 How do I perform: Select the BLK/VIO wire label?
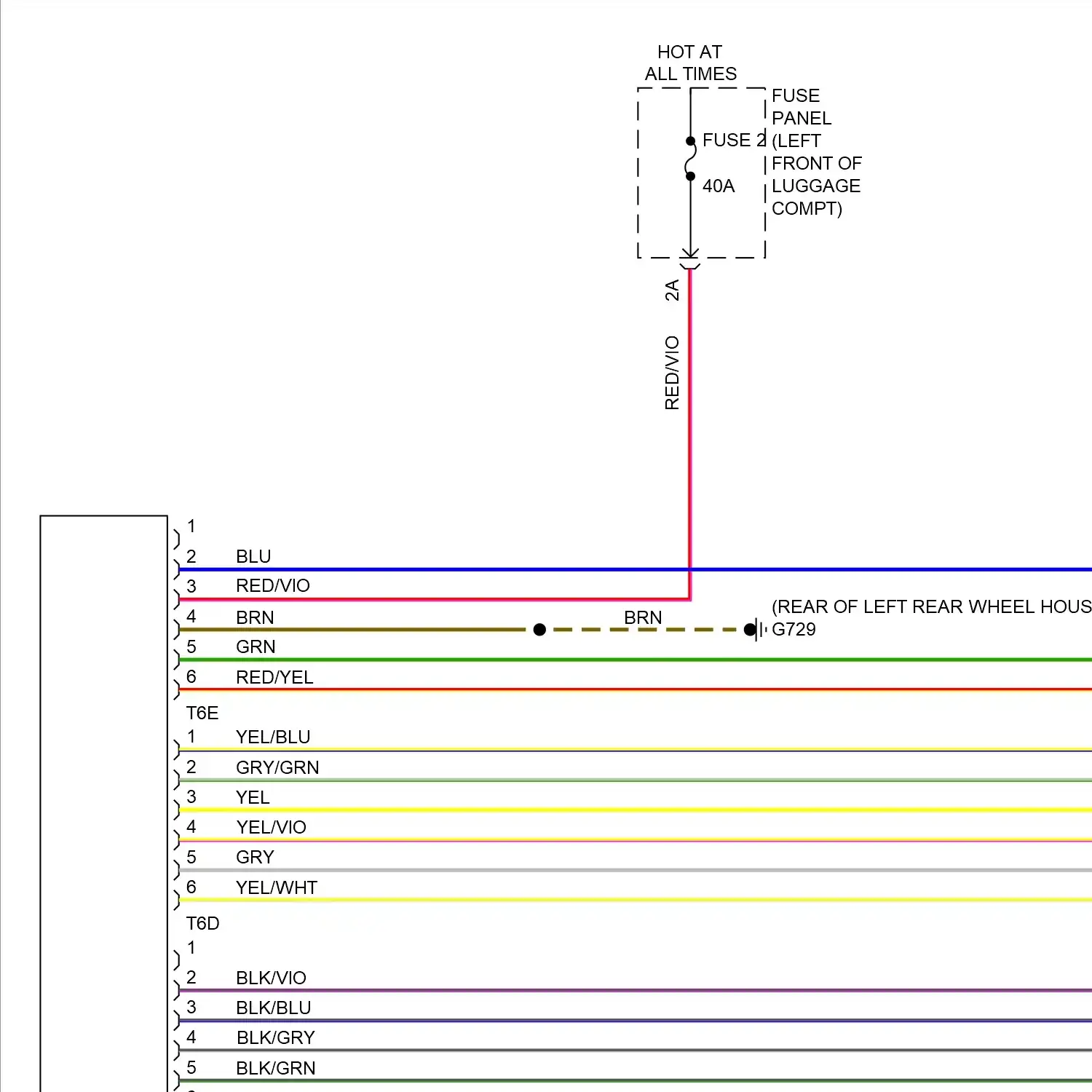pos(271,978)
